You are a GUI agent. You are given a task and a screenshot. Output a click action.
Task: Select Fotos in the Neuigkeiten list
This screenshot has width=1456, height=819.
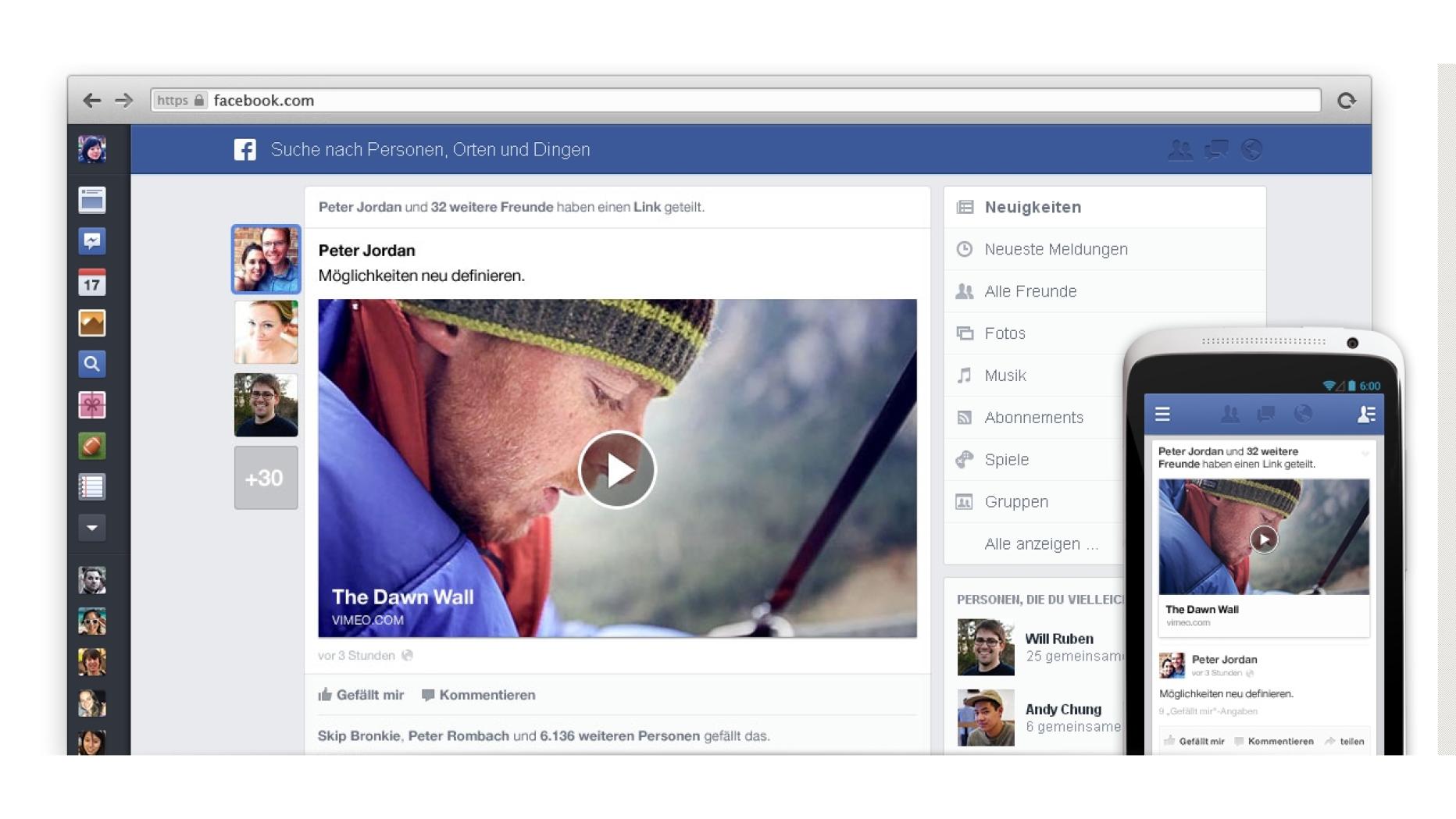click(1005, 333)
